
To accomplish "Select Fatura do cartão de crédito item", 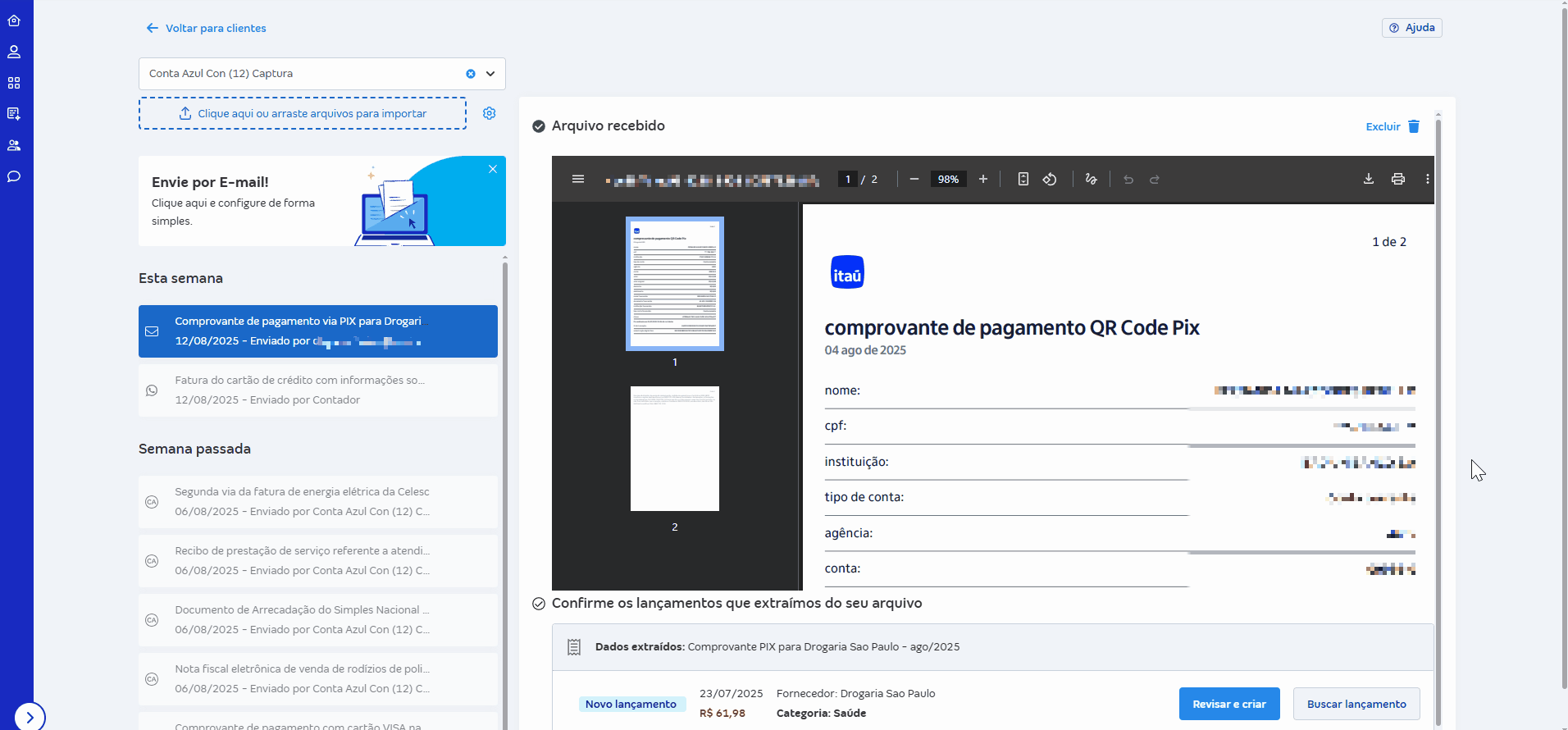I will click(318, 390).
